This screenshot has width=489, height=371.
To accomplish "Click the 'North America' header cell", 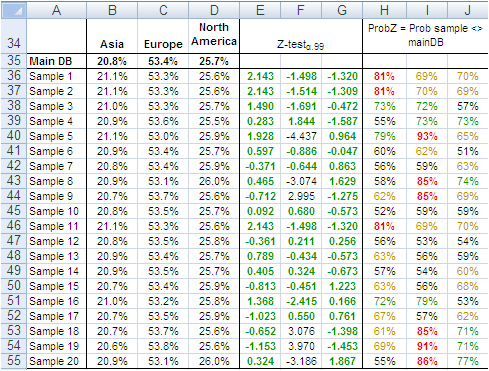I will coord(214,36).
